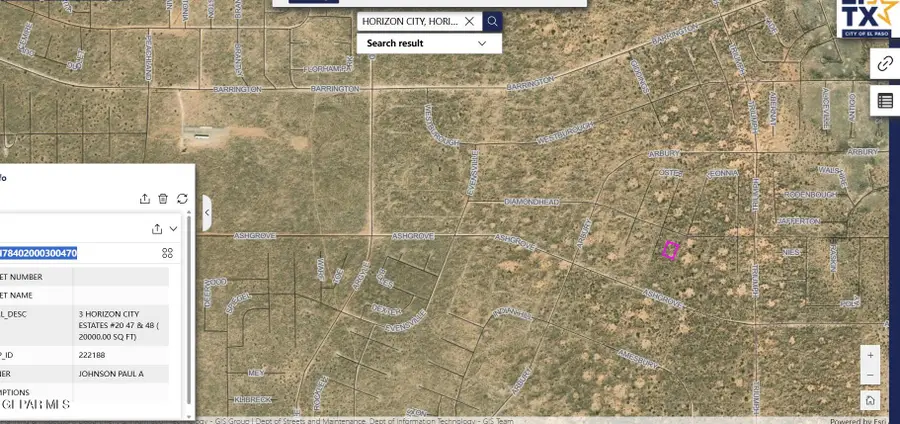900x424 pixels.
Task: Click the RODENBOUGH street label
Action: [810, 195]
